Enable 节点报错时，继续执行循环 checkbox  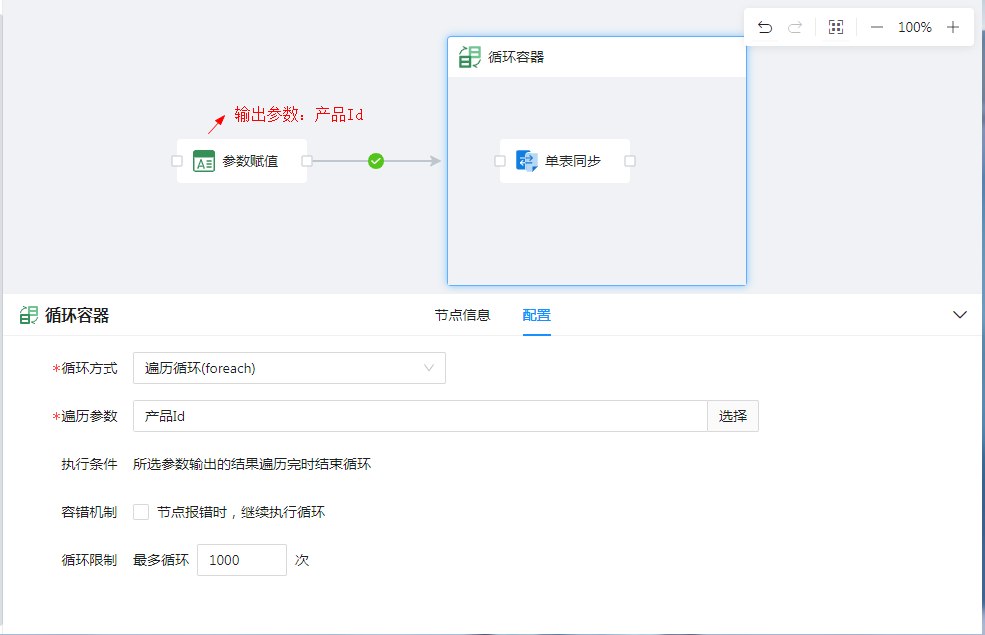pyautogui.click(x=141, y=512)
